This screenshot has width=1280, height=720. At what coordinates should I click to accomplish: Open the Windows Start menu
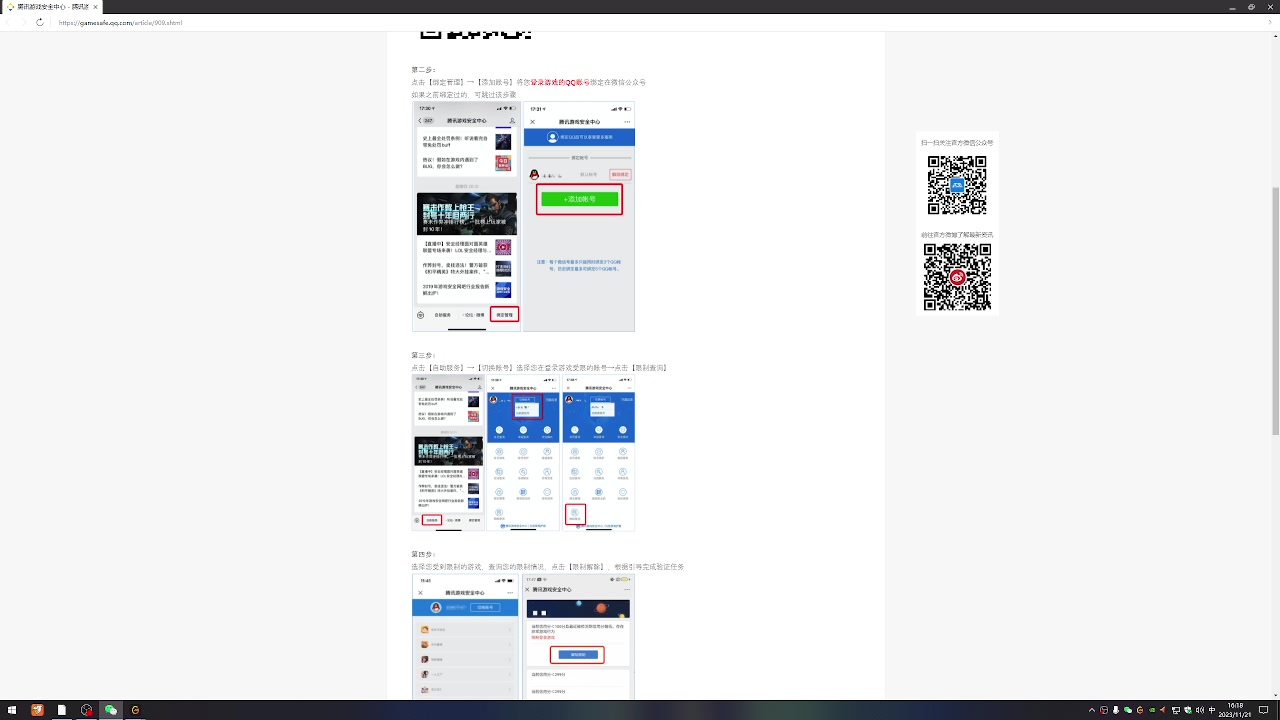pos(11,710)
